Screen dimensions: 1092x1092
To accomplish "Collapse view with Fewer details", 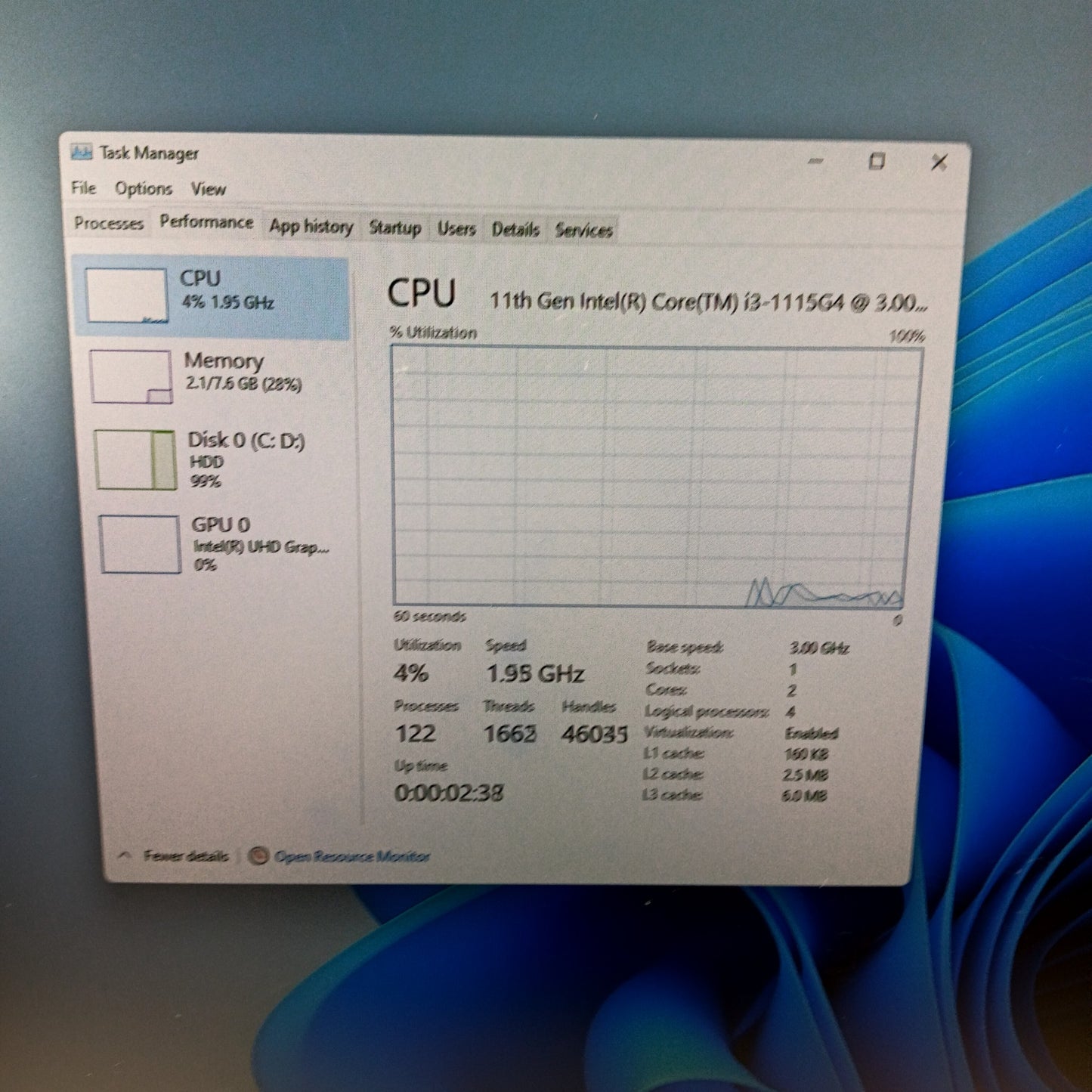I will [x=185, y=855].
